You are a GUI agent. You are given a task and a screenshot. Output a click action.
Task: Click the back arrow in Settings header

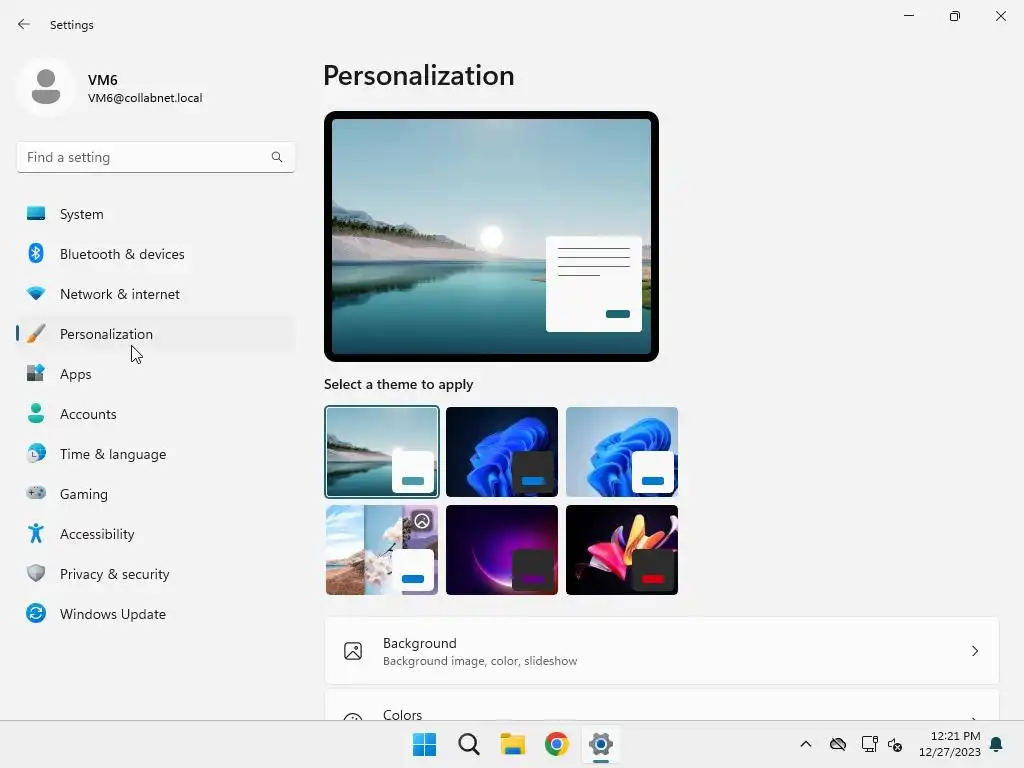24,24
